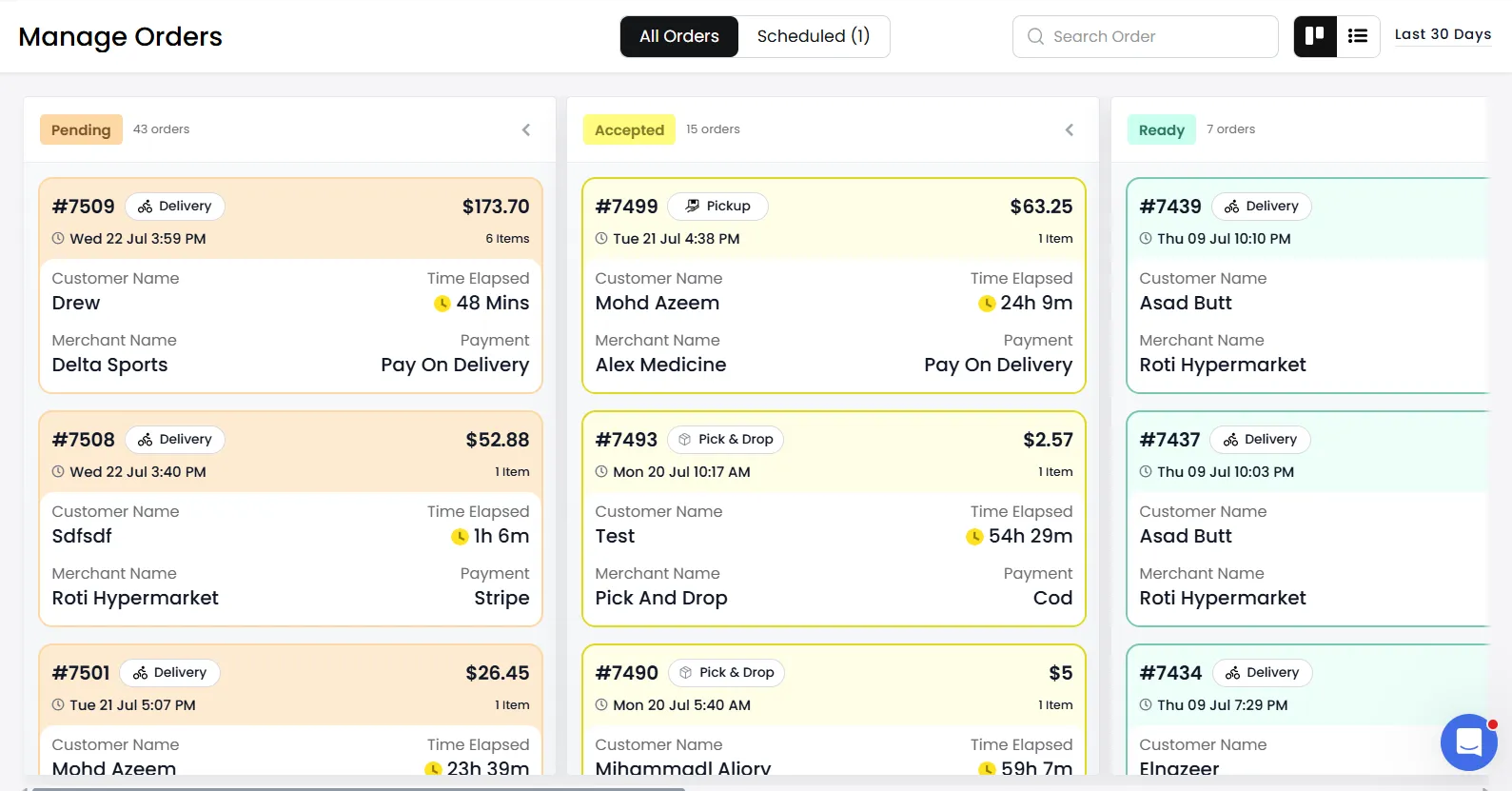Click the Stripe payment value
Screen dimensions: 1512x791
point(501,598)
